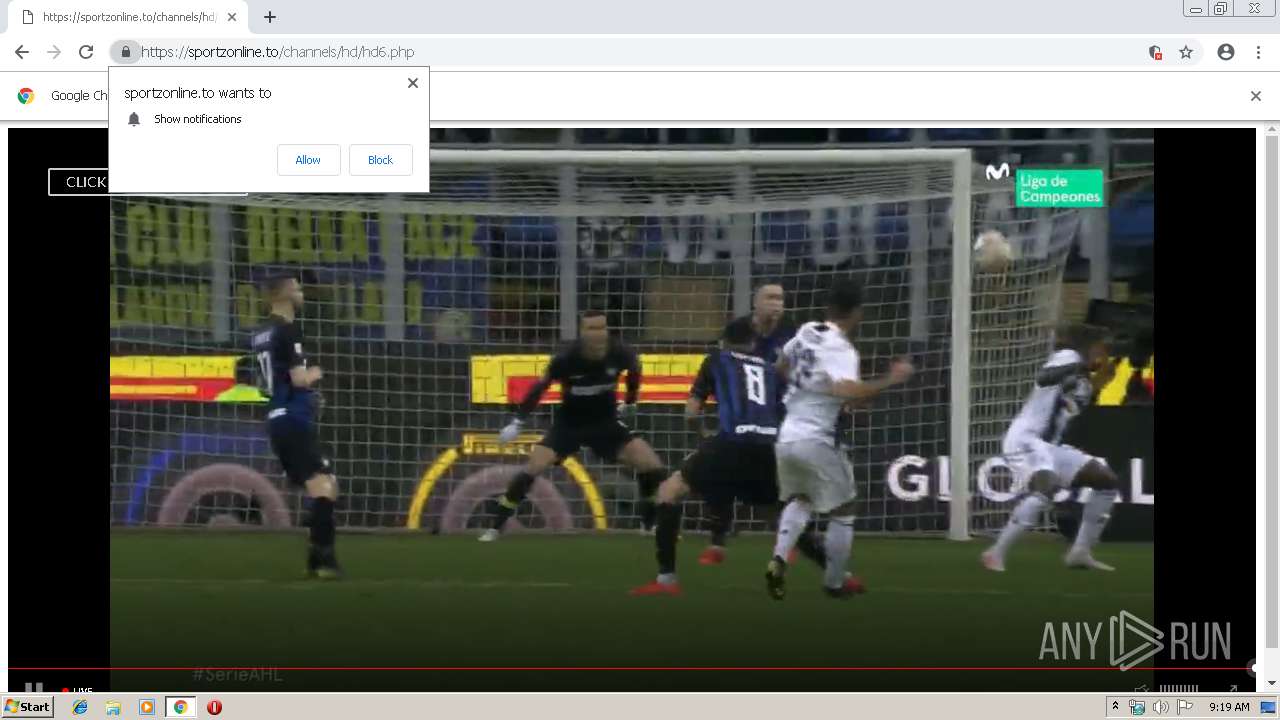Image resolution: width=1280 pixels, height=720 pixels.
Task: Open the Action Center flag icon
Action: coord(1184,707)
